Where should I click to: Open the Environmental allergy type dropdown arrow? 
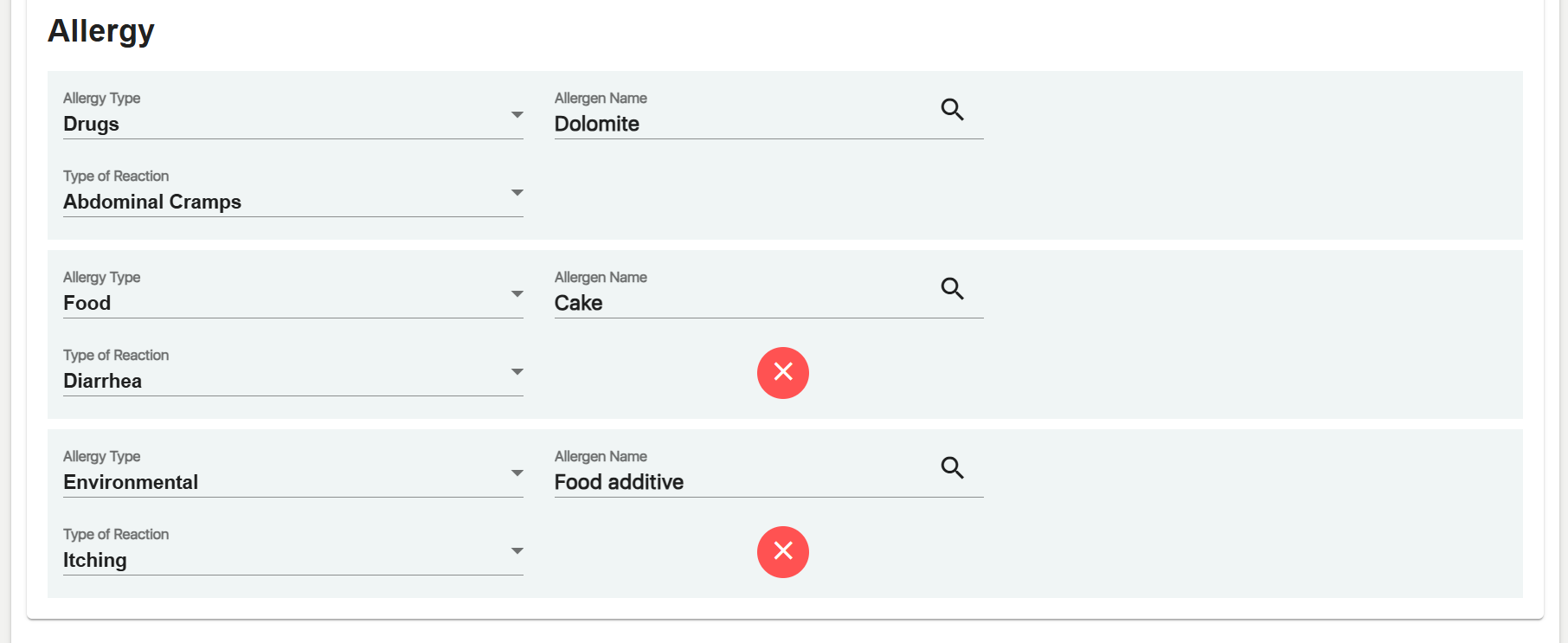[517, 473]
